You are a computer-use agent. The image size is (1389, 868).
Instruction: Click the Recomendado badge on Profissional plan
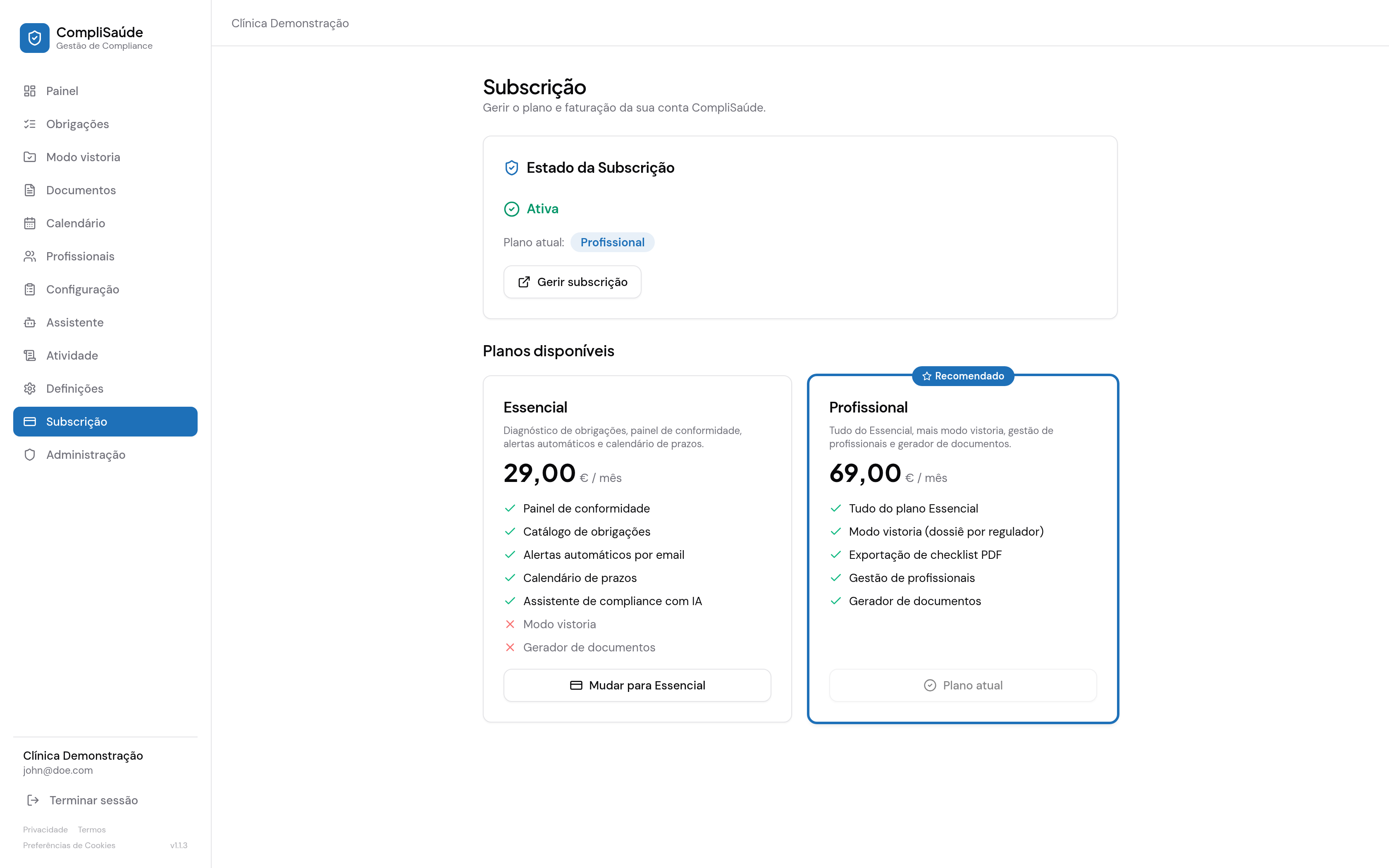pyautogui.click(x=962, y=376)
